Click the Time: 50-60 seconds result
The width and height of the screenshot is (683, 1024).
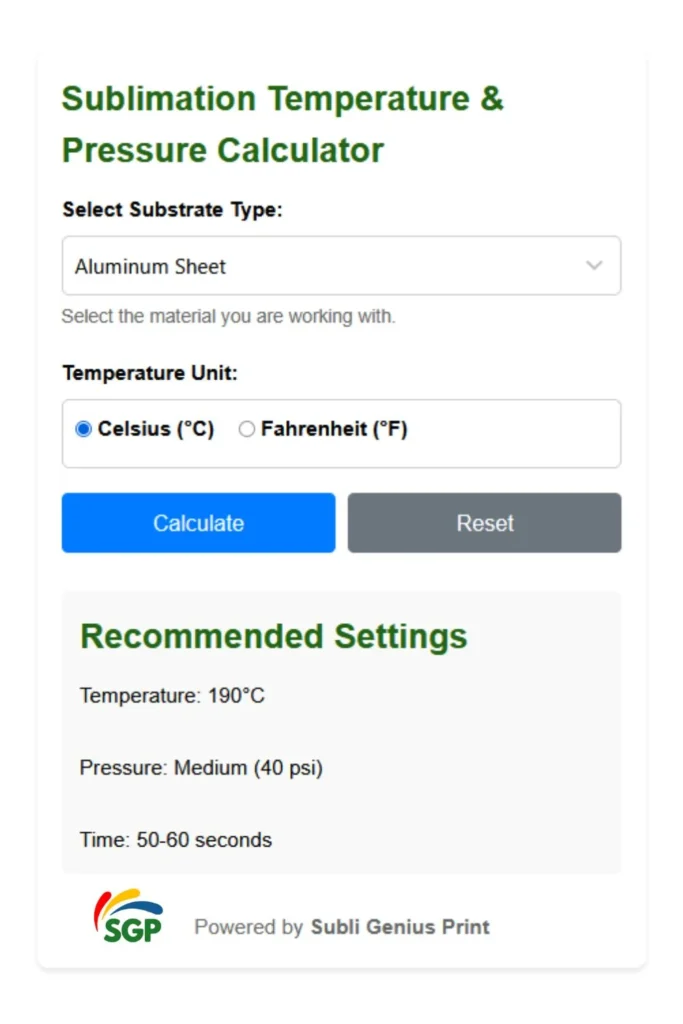pyautogui.click(x=176, y=840)
